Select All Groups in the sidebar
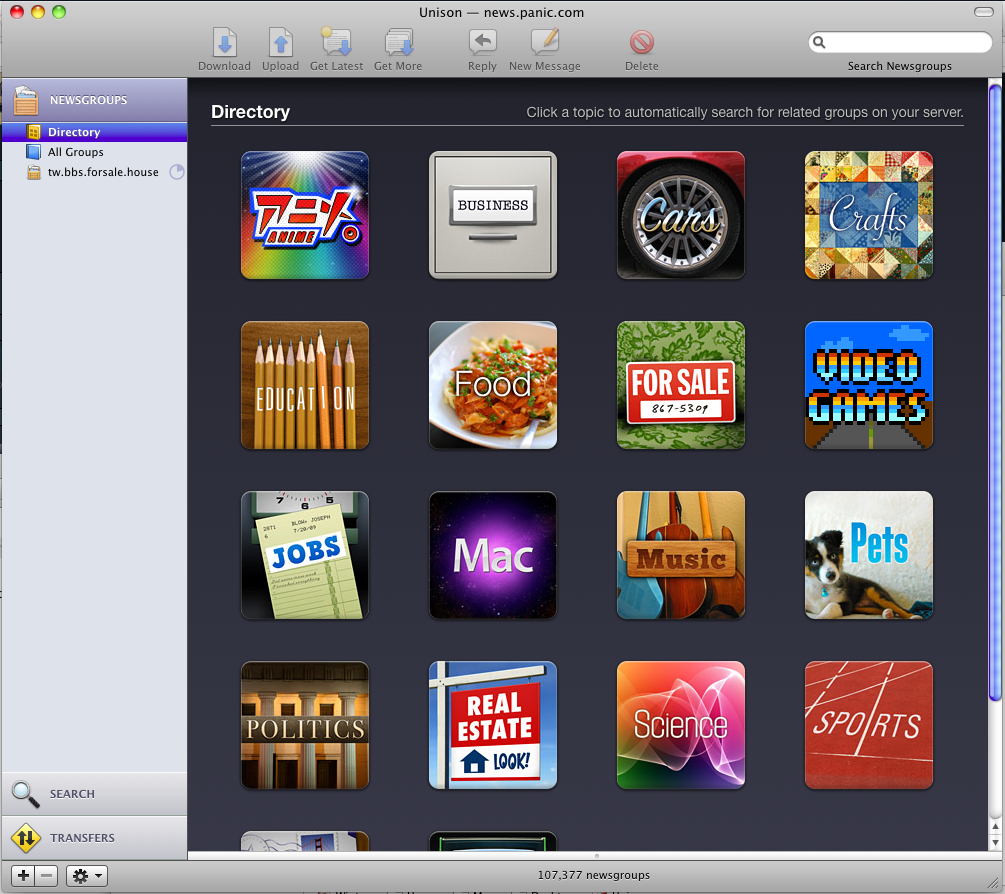The image size is (1005, 894). pos(94,152)
